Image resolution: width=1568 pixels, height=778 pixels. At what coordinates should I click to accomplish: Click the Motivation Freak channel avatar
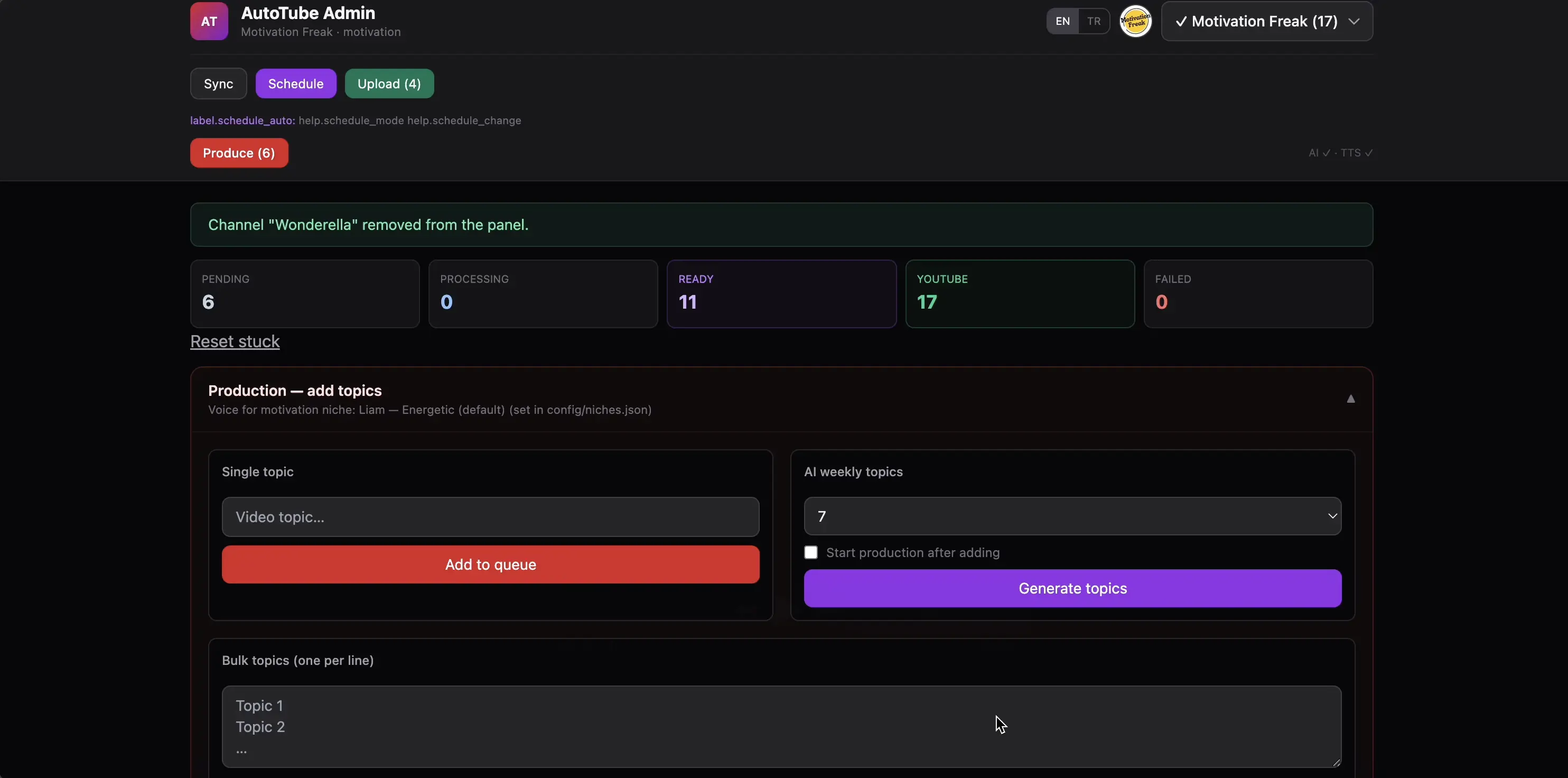click(1135, 21)
